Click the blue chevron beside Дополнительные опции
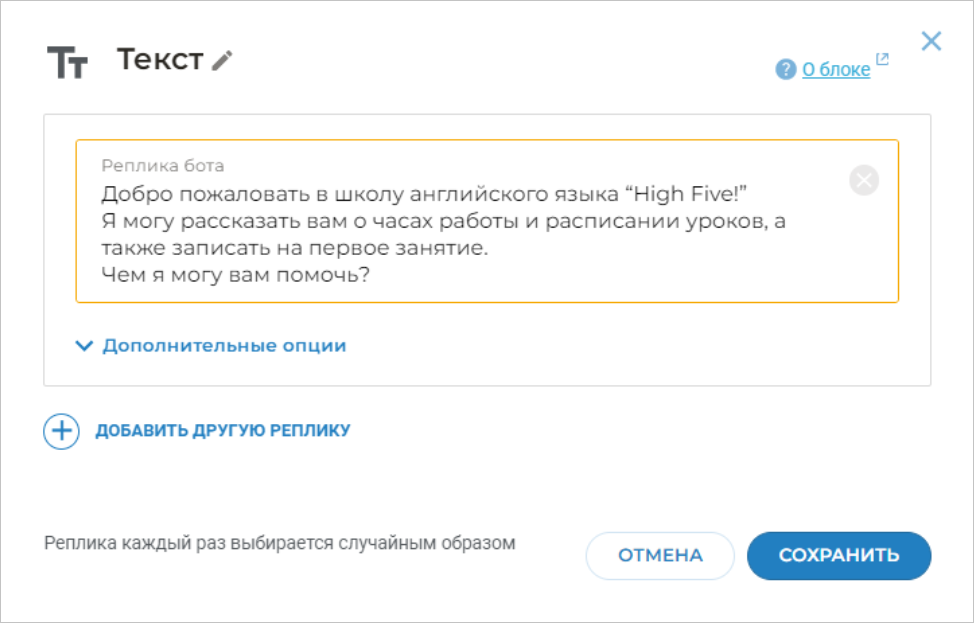Viewport: 974px width, 623px height. 84,344
